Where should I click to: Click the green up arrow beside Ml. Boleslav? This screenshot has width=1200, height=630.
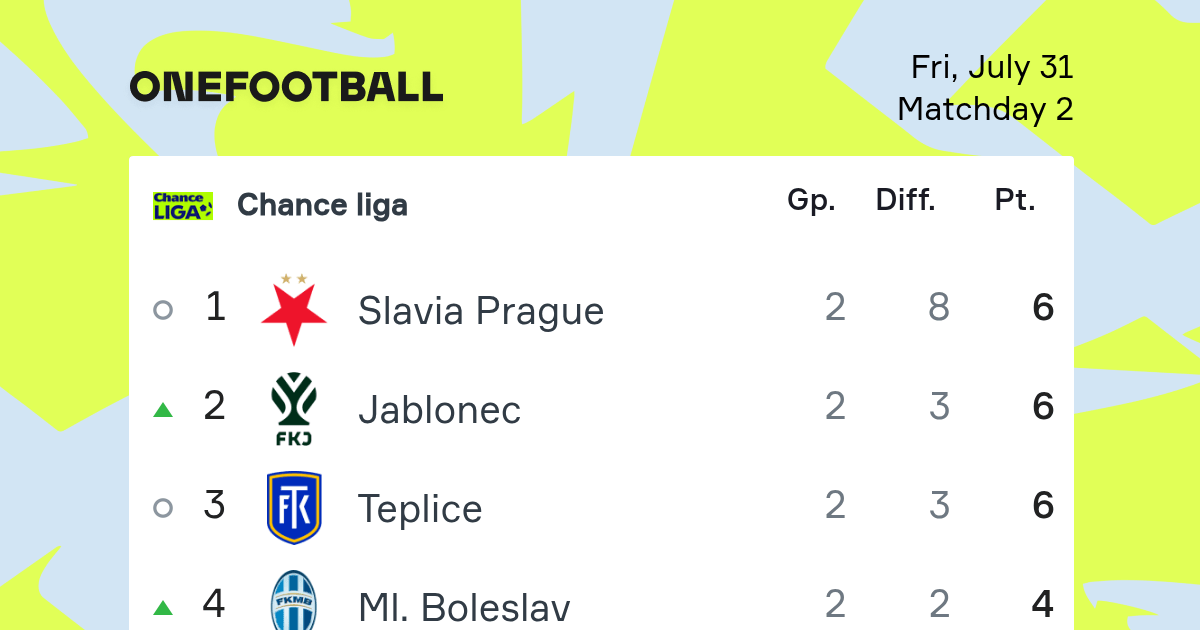point(163,607)
